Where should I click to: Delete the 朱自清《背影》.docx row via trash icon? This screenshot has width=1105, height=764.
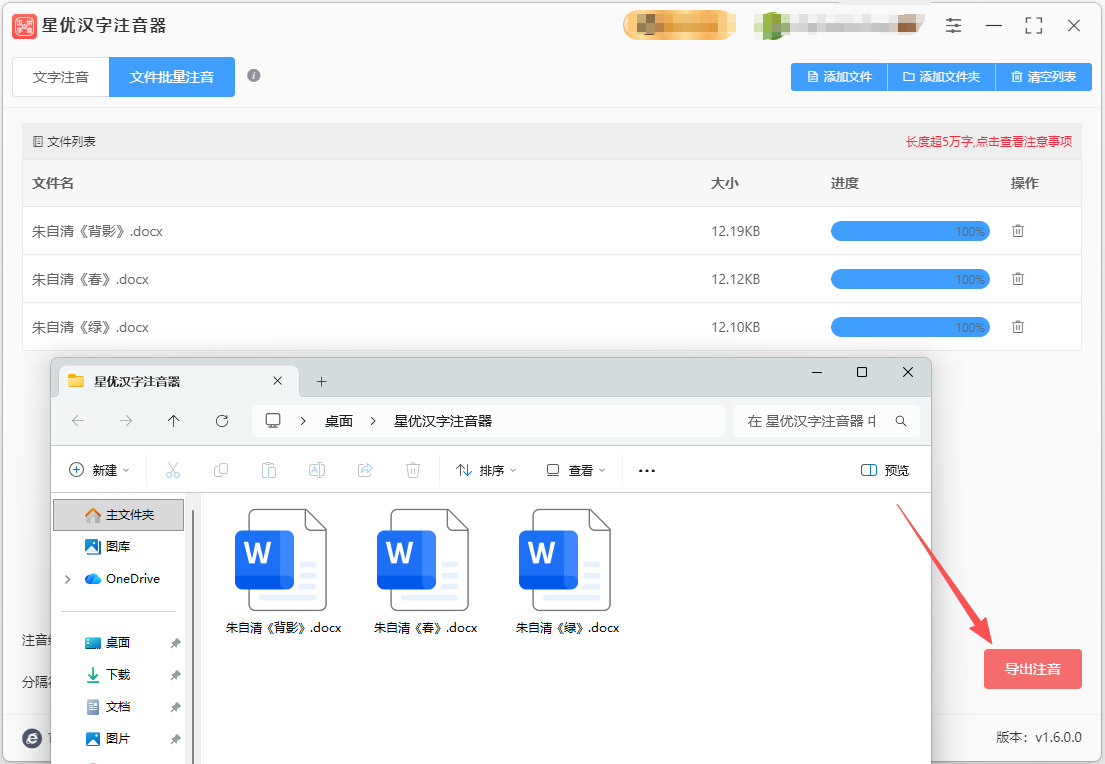[x=1018, y=230]
